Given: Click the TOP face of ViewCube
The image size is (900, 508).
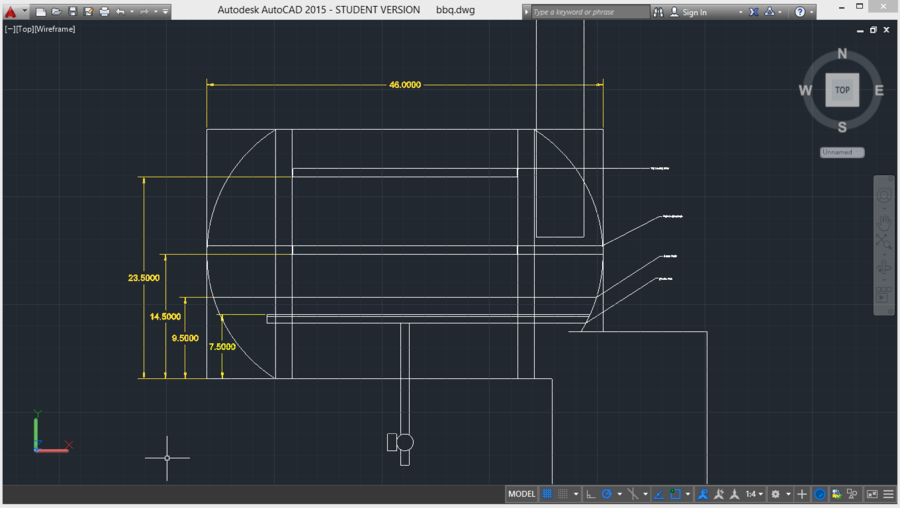Looking at the screenshot, I should 842,90.
